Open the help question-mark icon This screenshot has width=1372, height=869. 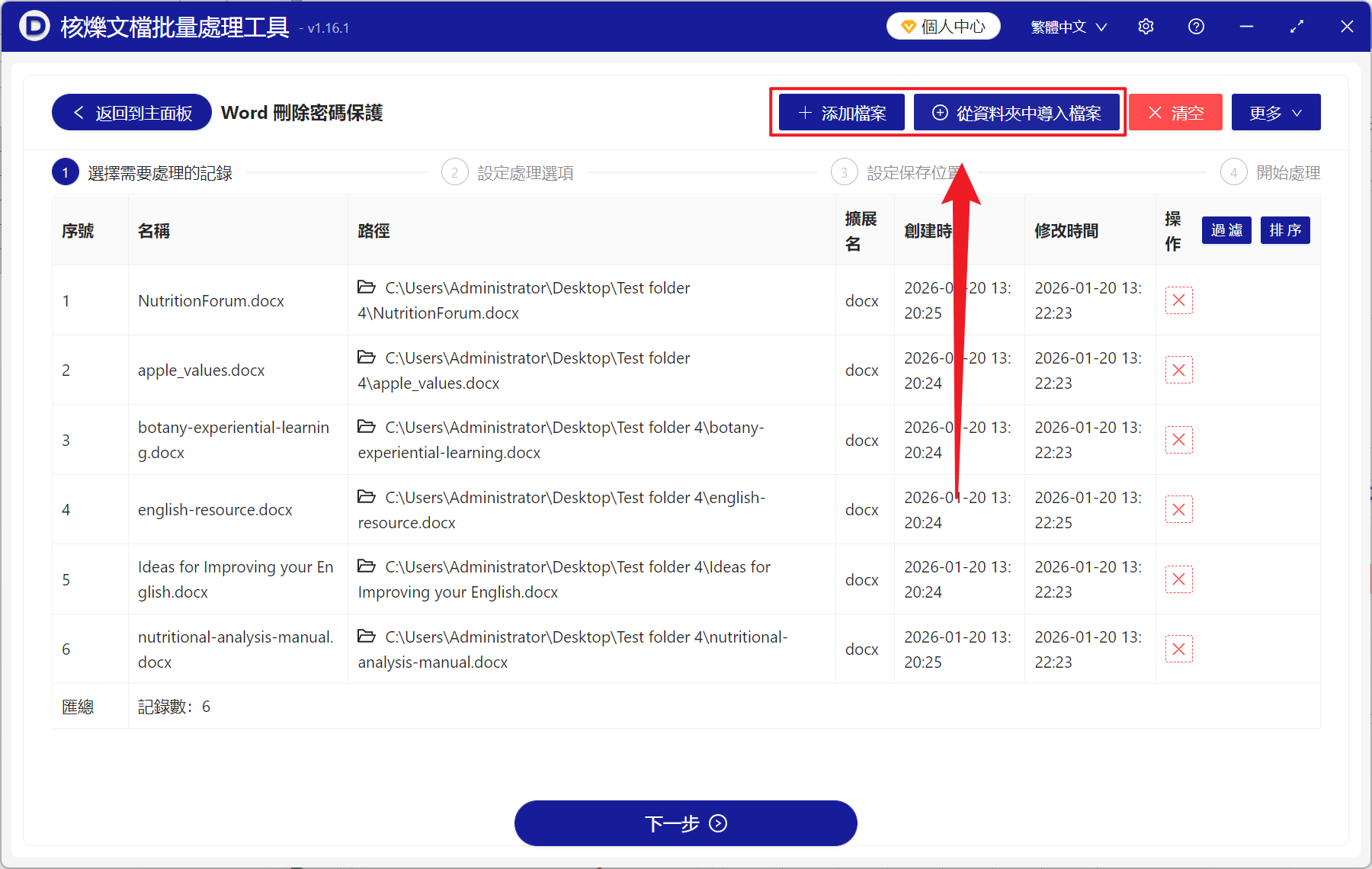pyautogui.click(x=1196, y=26)
